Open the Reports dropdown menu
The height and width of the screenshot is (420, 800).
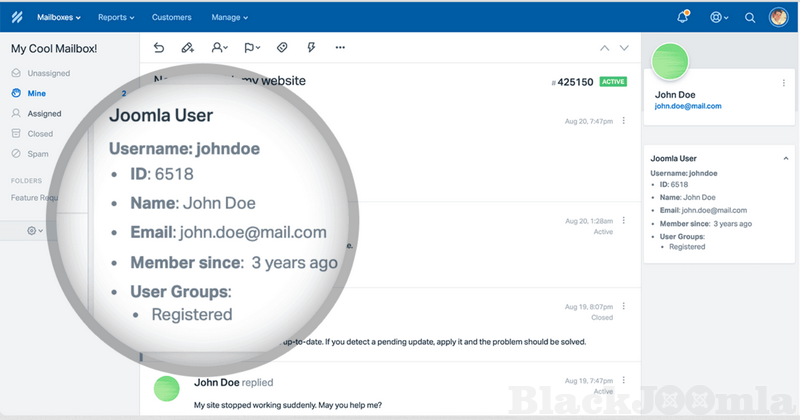(119, 17)
